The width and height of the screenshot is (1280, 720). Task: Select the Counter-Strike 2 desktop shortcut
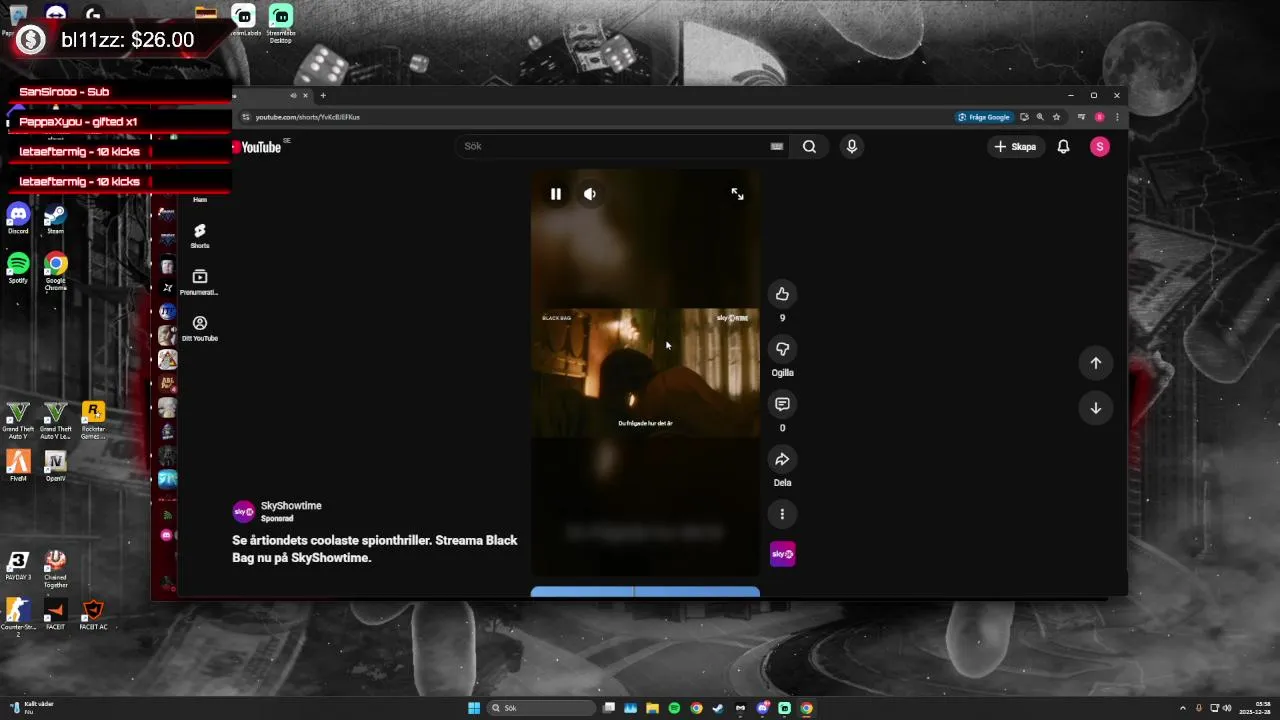pos(18,618)
